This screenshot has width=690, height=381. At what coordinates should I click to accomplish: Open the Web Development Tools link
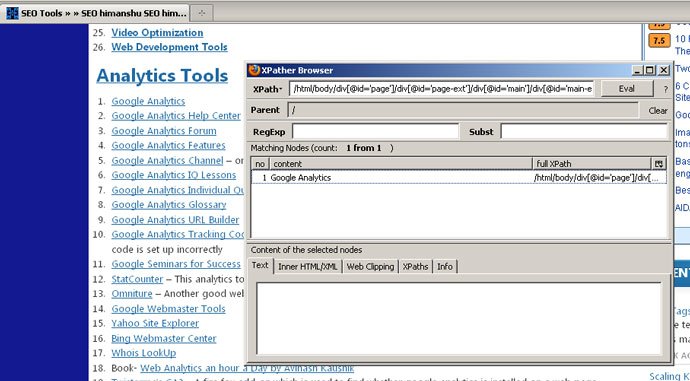[169, 47]
